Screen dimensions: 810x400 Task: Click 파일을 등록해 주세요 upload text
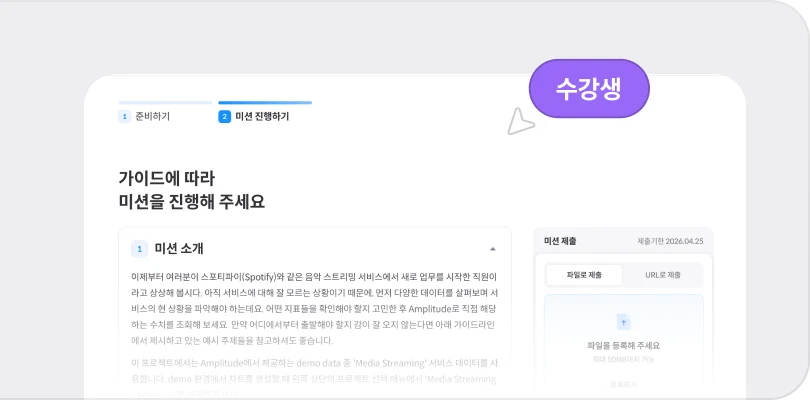coord(624,346)
